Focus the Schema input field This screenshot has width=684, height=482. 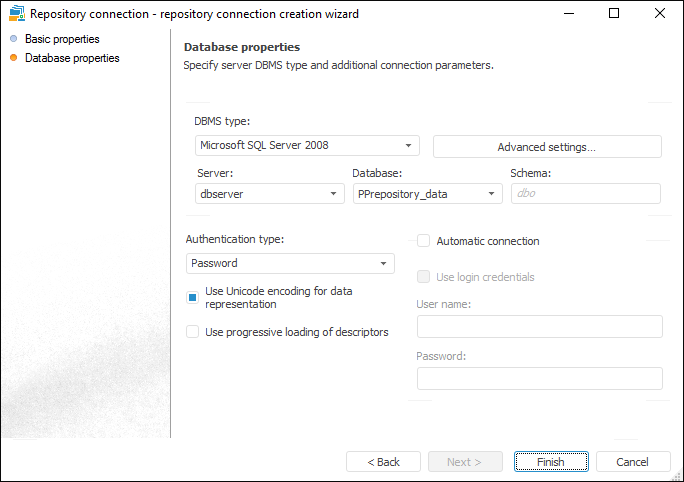pyautogui.click(x=585, y=194)
